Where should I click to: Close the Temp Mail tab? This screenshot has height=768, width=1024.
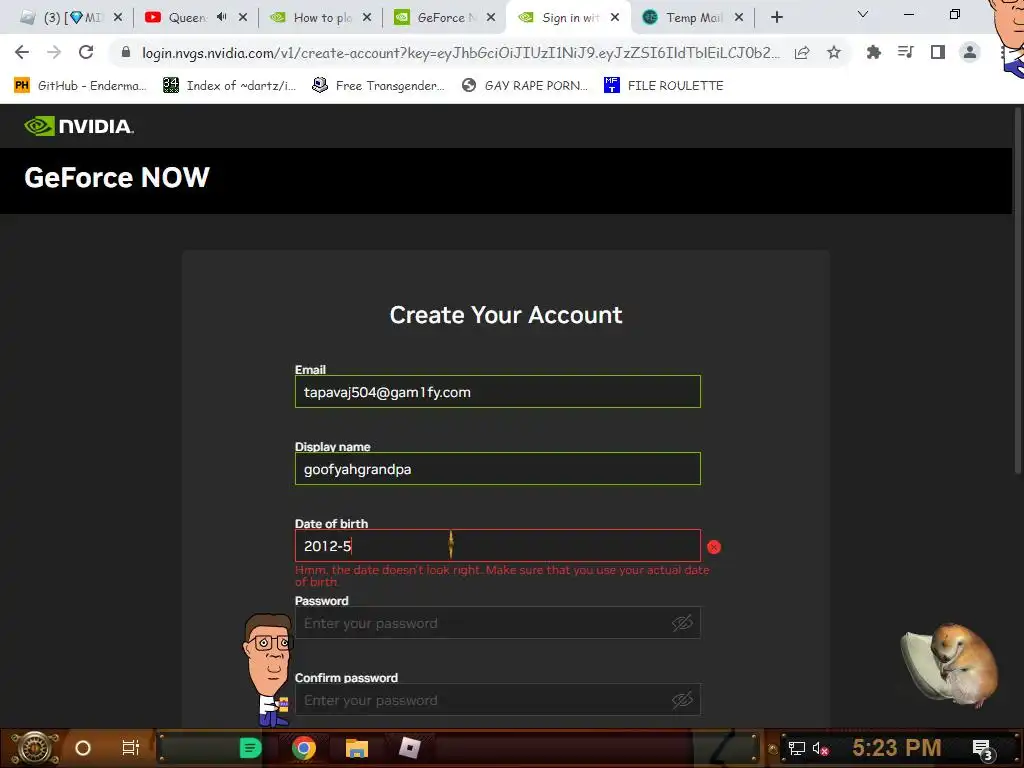pyautogui.click(x=739, y=18)
